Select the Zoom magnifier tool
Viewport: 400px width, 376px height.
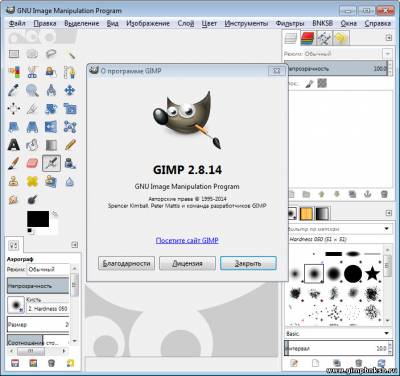click(x=32, y=90)
